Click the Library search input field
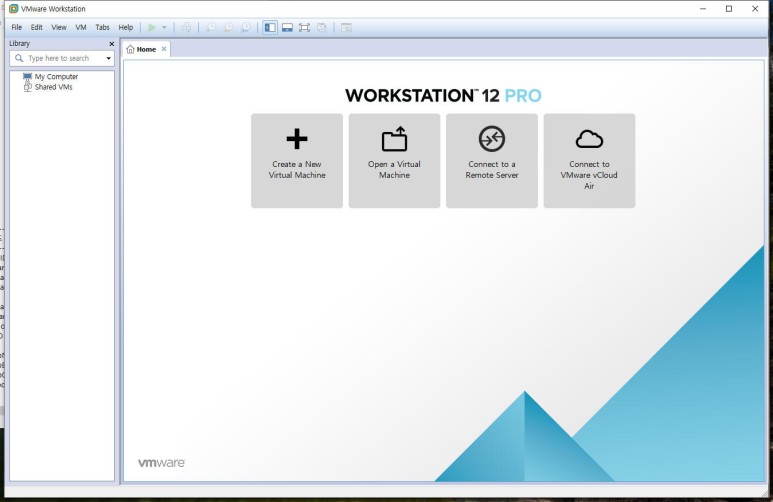 click(x=62, y=58)
